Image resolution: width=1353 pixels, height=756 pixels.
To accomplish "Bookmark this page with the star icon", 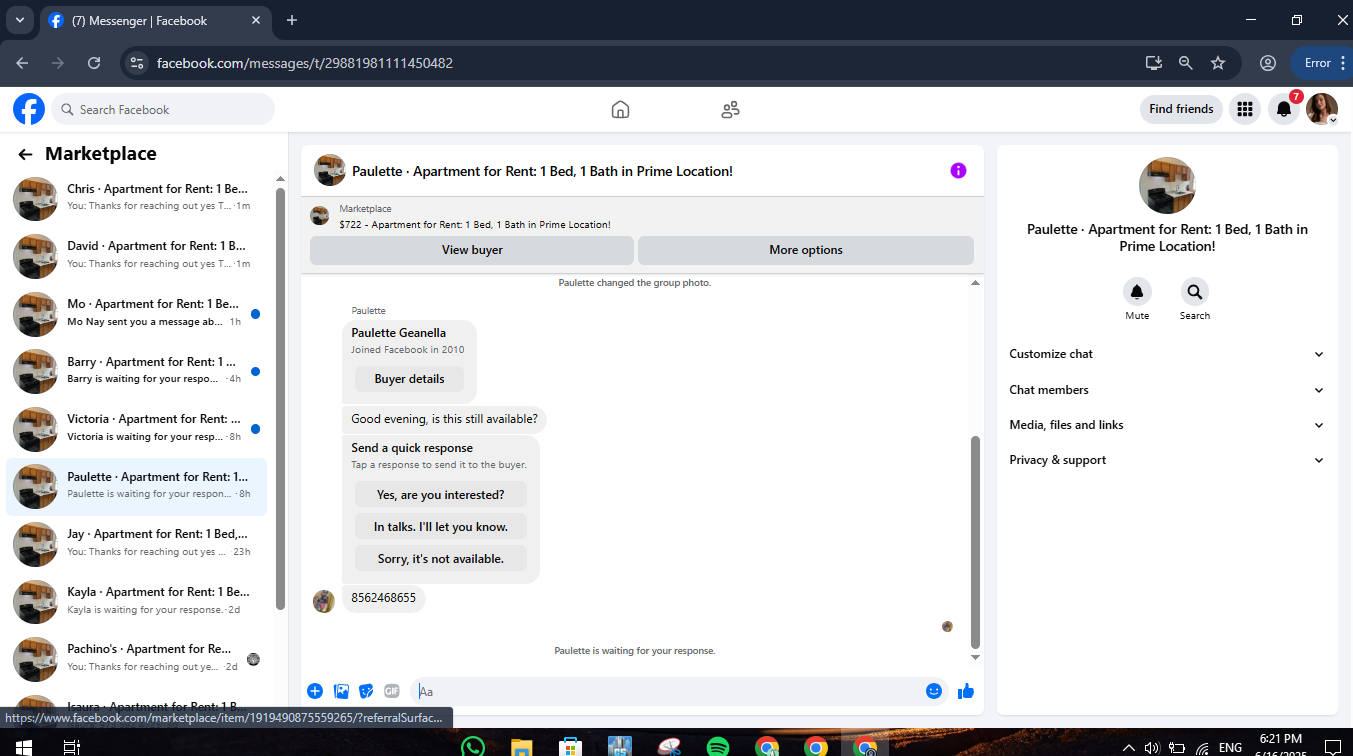I will pos(1218,63).
